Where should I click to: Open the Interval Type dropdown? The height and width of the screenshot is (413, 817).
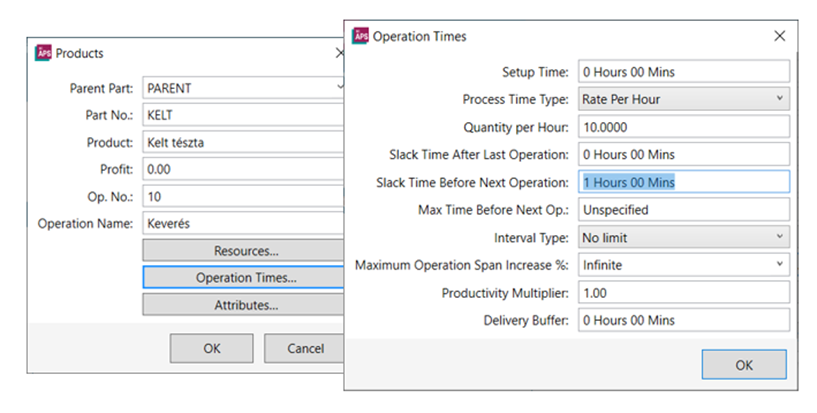point(779,238)
